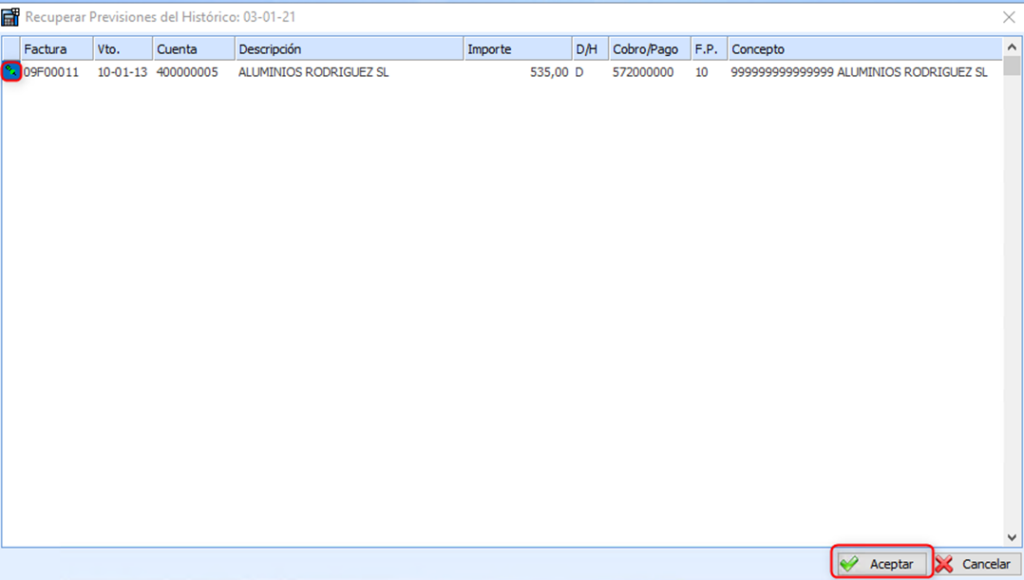Click the calculator app icon in title bar
The height and width of the screenshot is (580, 1024).
pyautogui.click(x=11, y=17)
